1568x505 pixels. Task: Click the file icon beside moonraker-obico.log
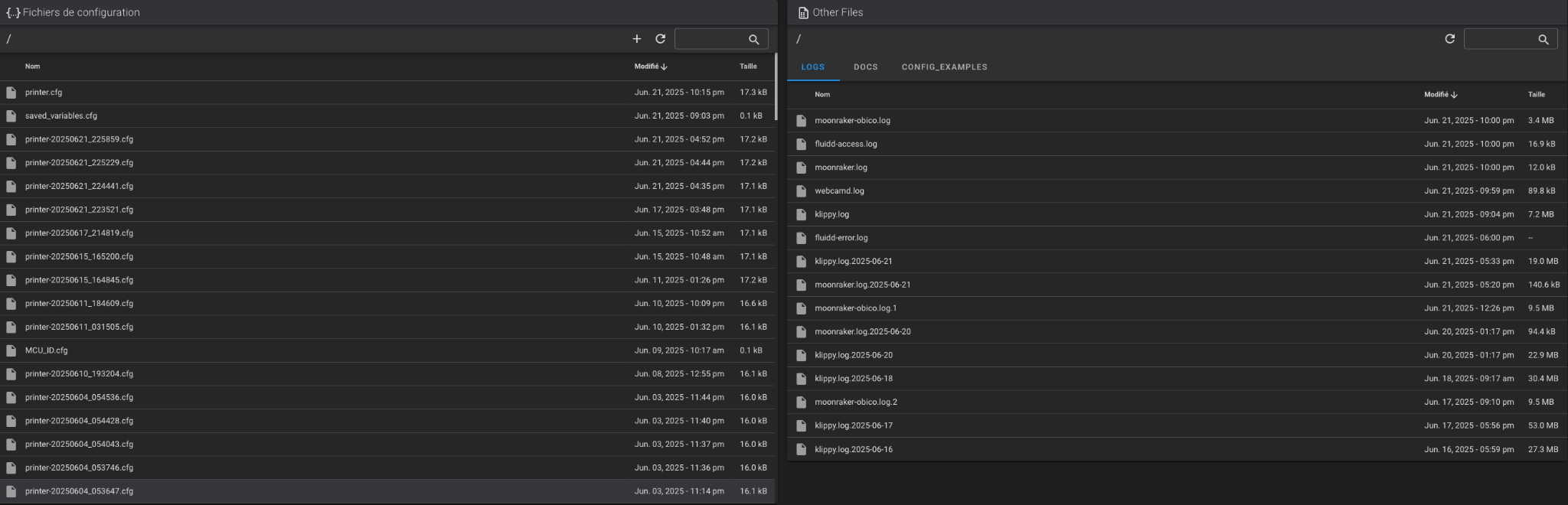pos(801,121)
